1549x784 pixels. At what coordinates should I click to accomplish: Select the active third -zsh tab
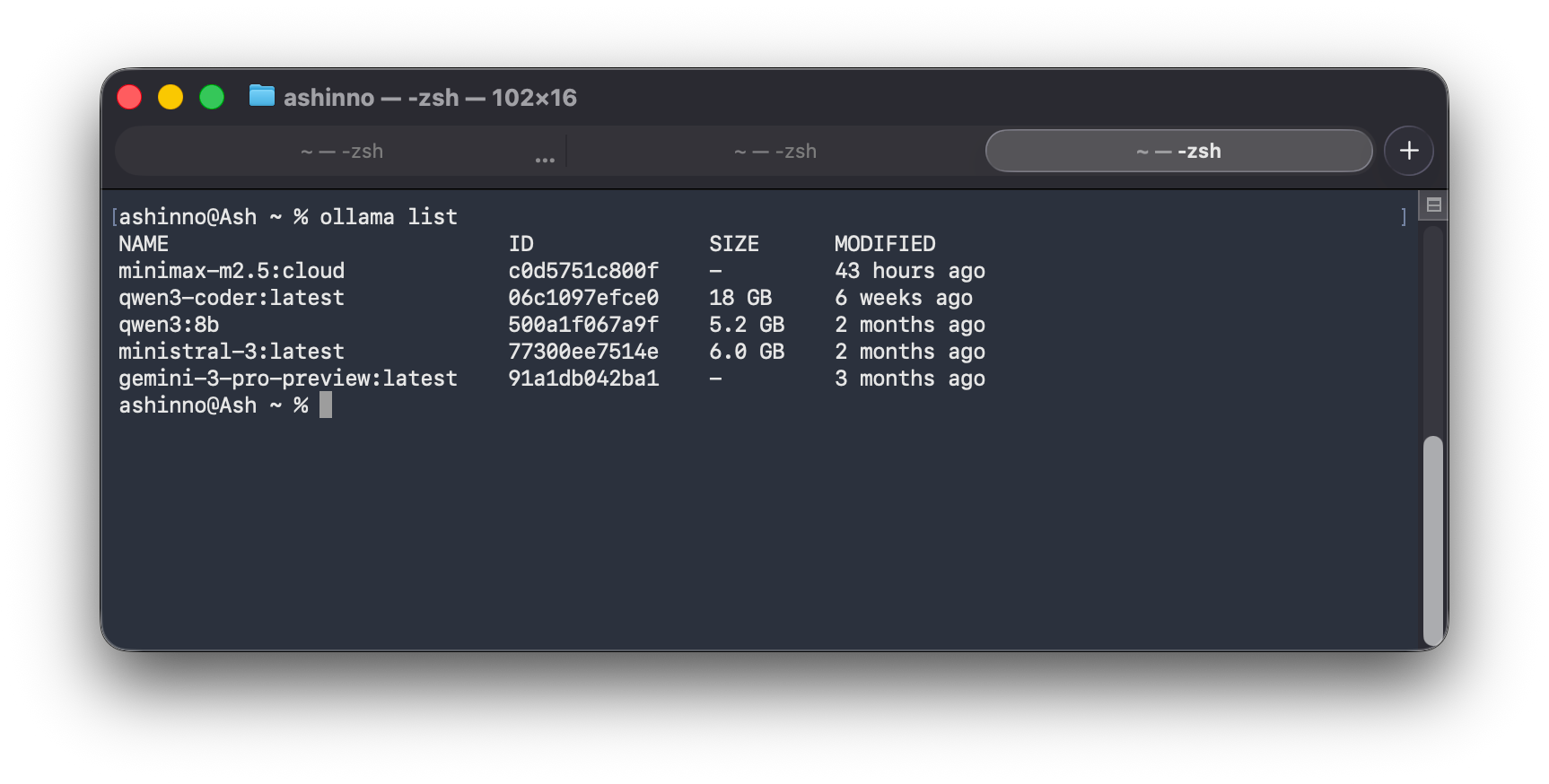coord(1178,151)
